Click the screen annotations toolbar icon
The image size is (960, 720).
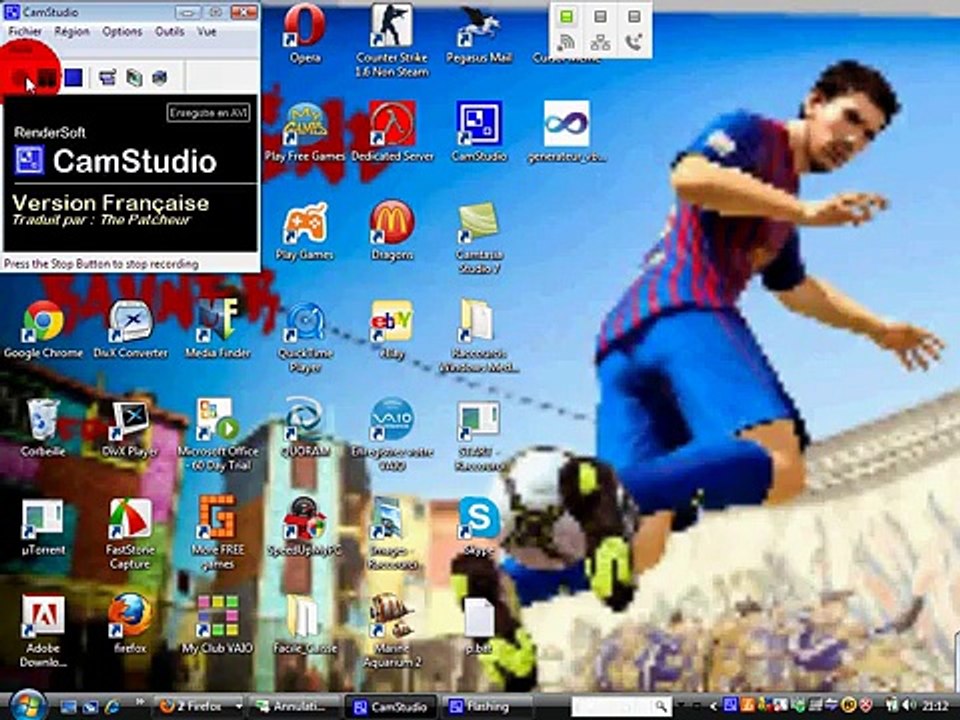pos(134,78)
